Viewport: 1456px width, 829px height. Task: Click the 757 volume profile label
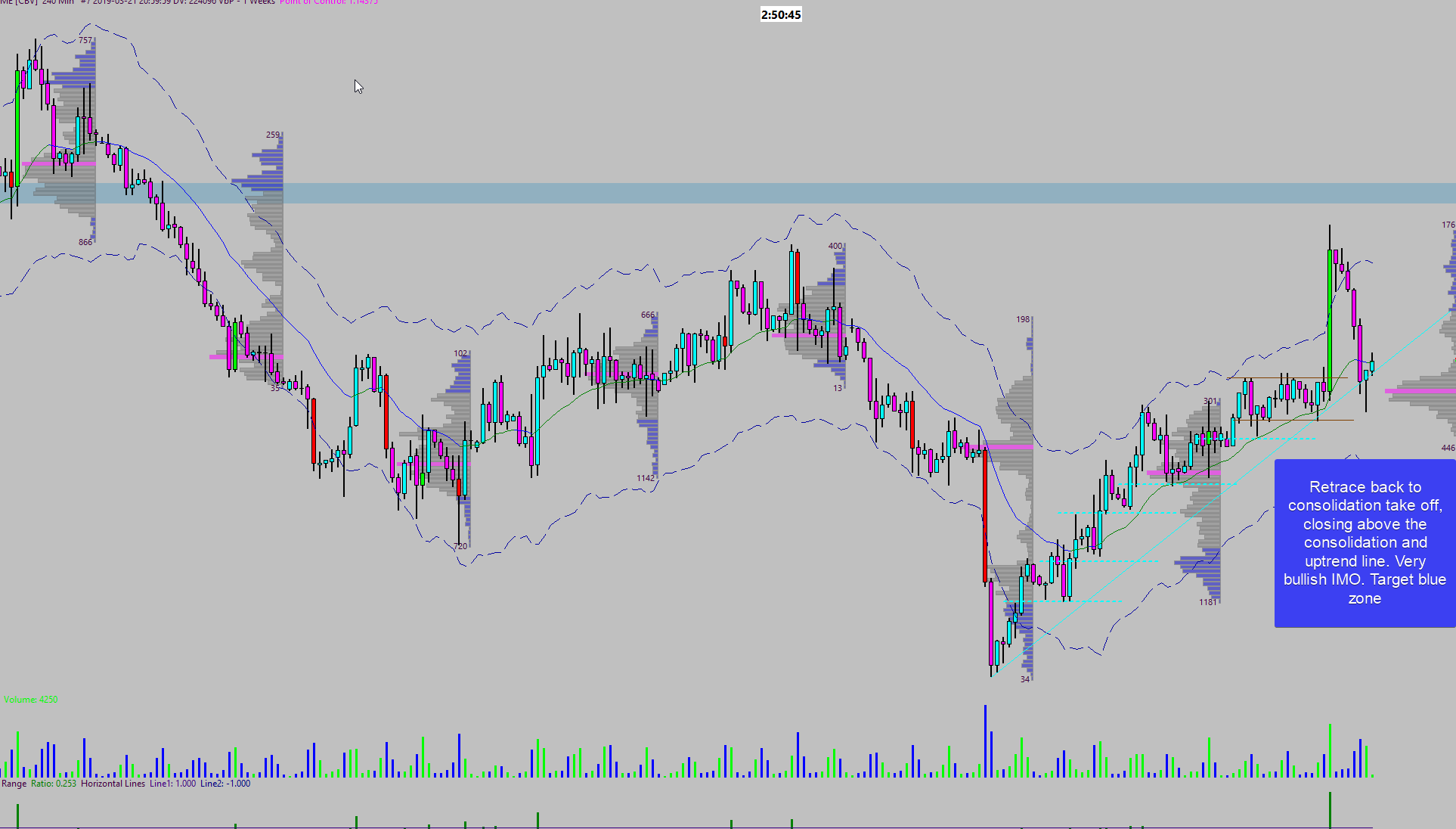click(x=85, y=40)
